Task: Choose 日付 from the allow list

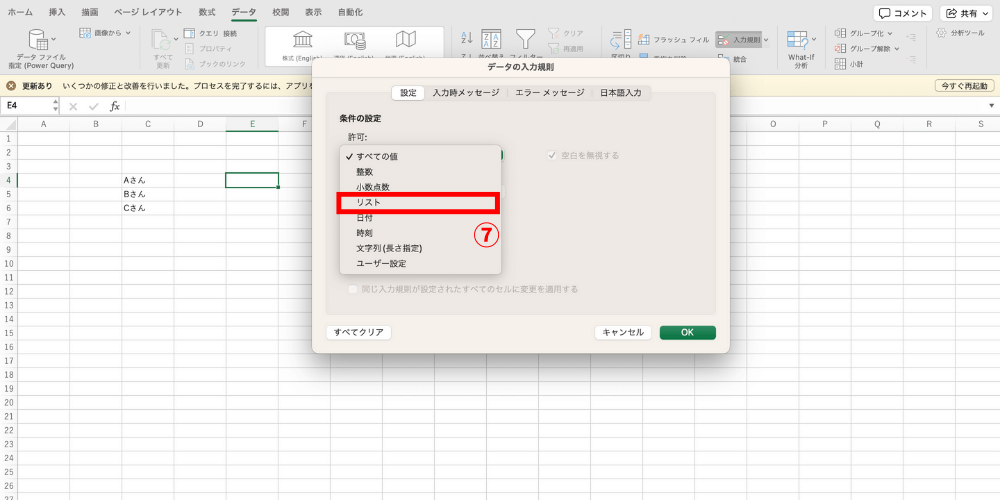Action: (x=420, y=217)
